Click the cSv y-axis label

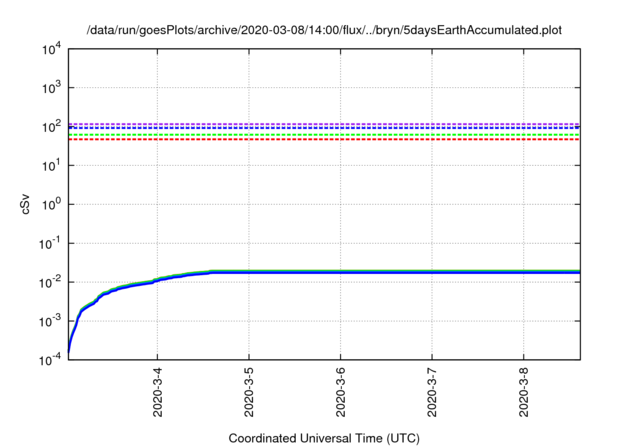pyautogui.click(x=25, y=204)
